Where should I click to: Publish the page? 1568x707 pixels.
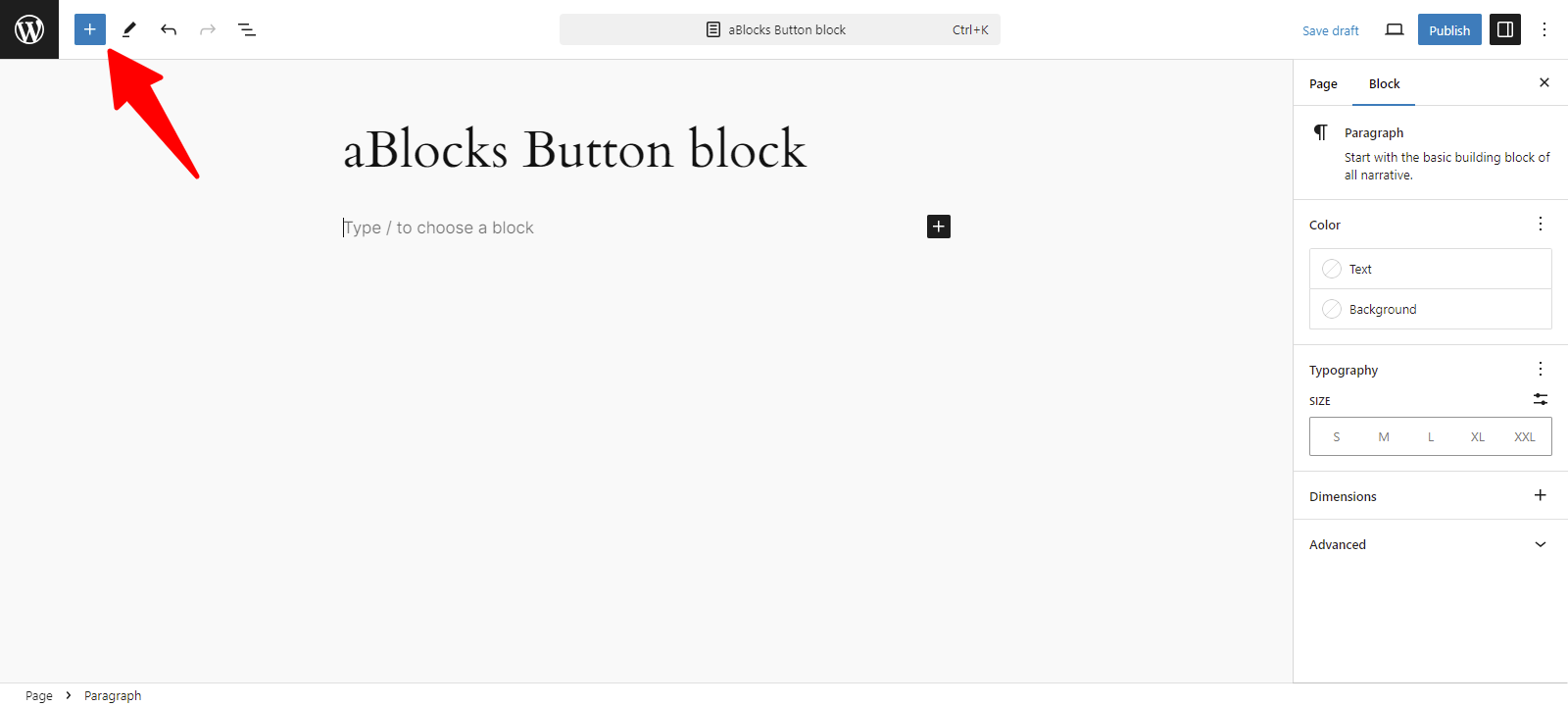coord(1449,29)
